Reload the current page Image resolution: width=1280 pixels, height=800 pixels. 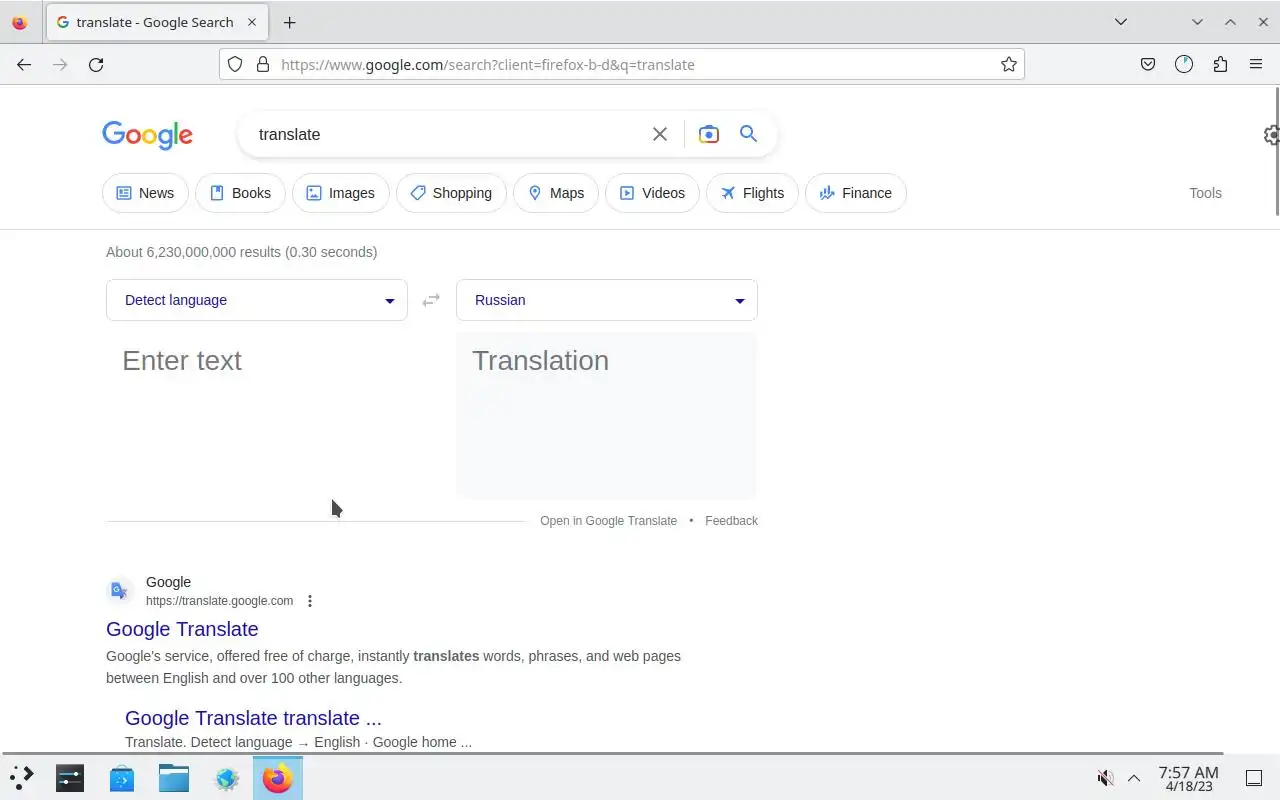(96, 64)
